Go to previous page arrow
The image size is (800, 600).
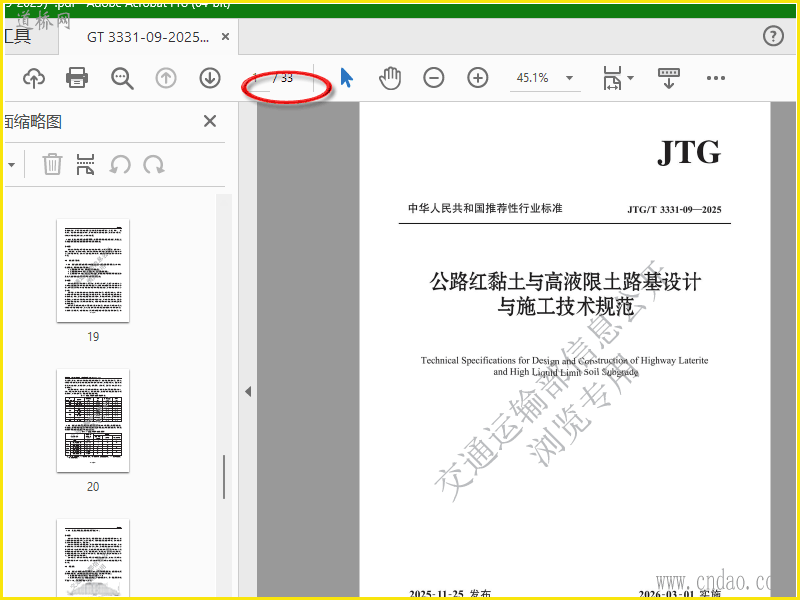166,78
